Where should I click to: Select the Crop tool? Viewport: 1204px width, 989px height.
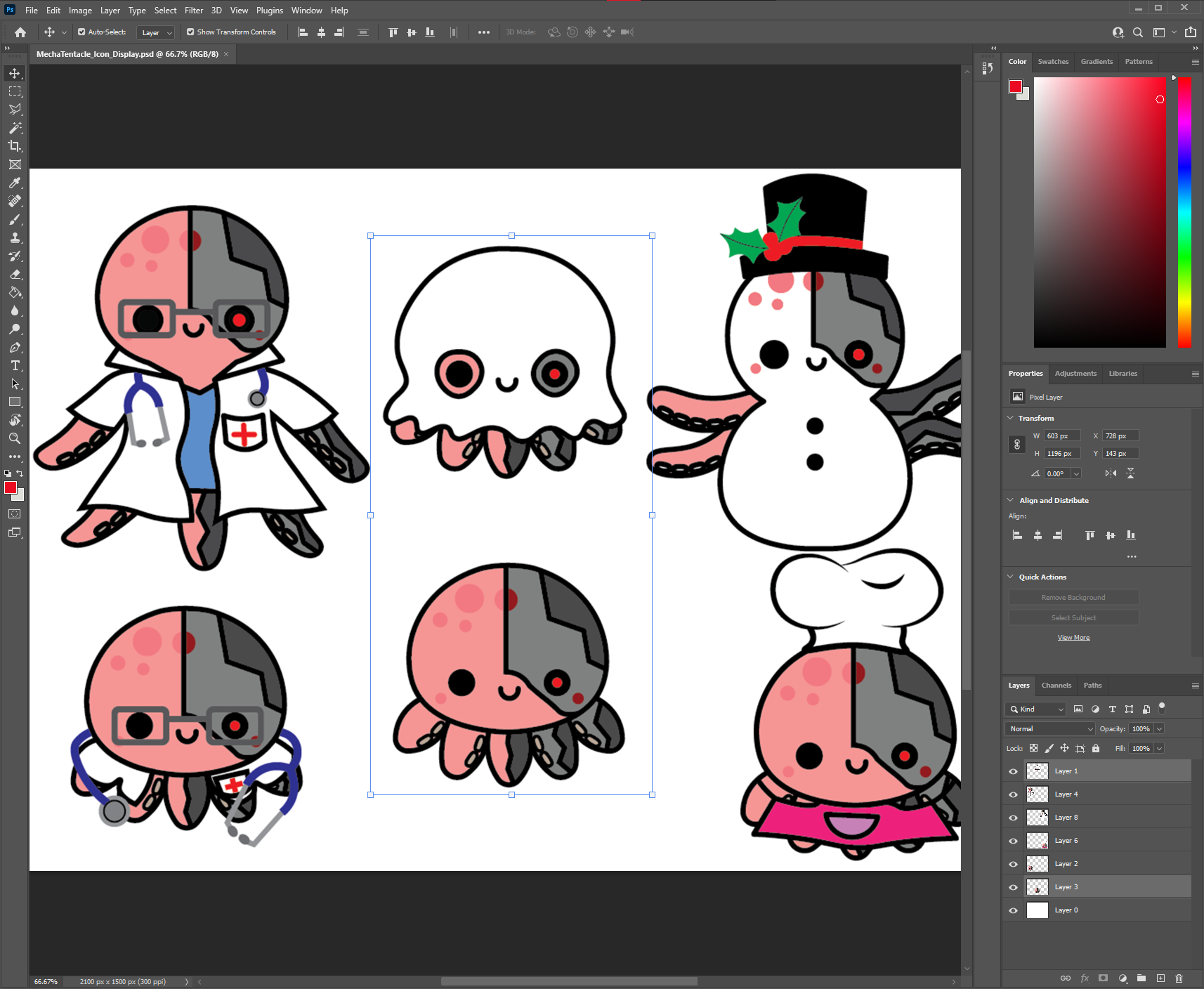point(15,146)
